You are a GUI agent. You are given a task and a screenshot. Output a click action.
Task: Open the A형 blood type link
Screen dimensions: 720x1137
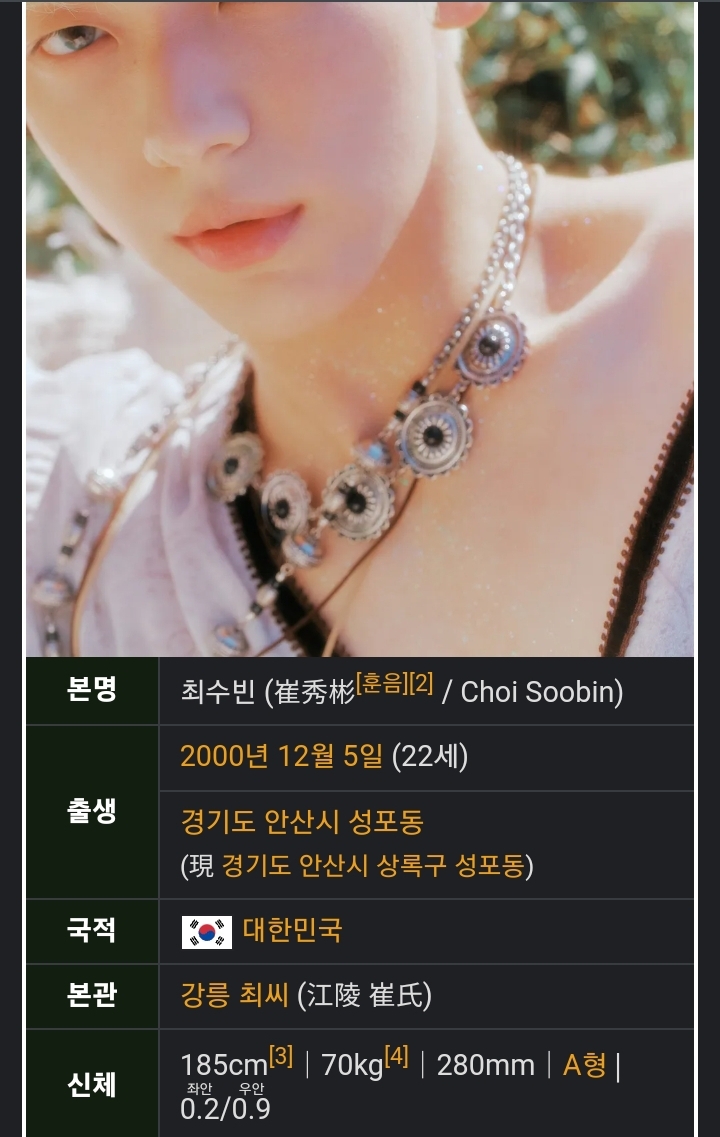click(584, 1065)
